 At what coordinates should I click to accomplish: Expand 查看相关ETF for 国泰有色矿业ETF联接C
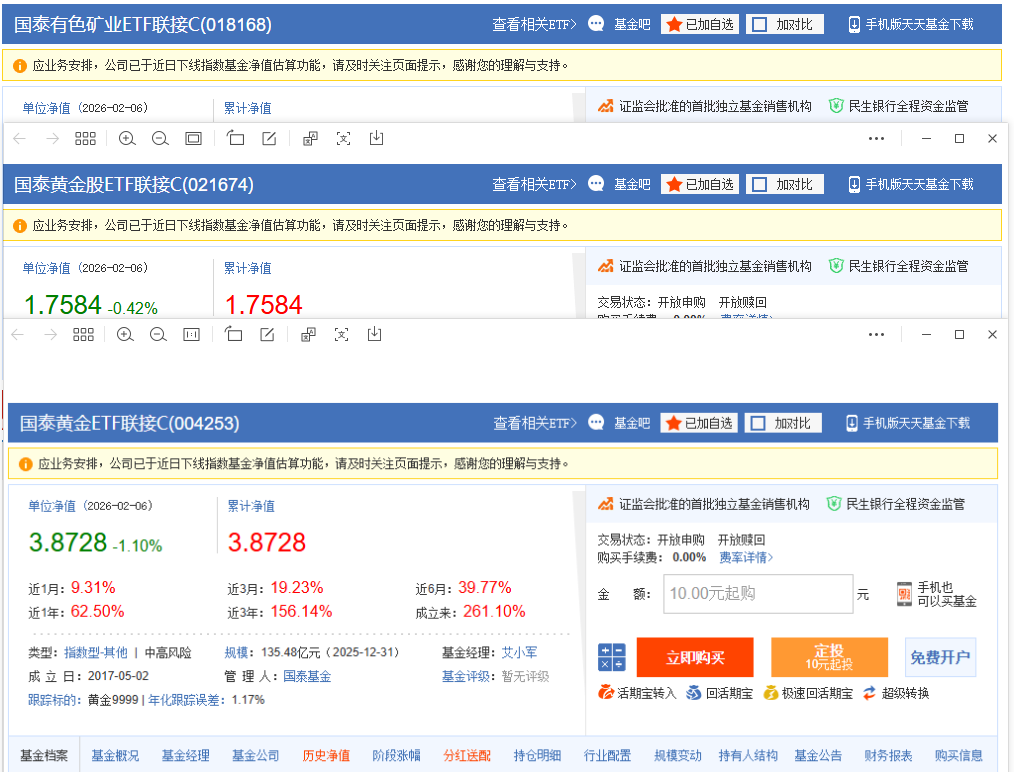click(x=534, y=24)
